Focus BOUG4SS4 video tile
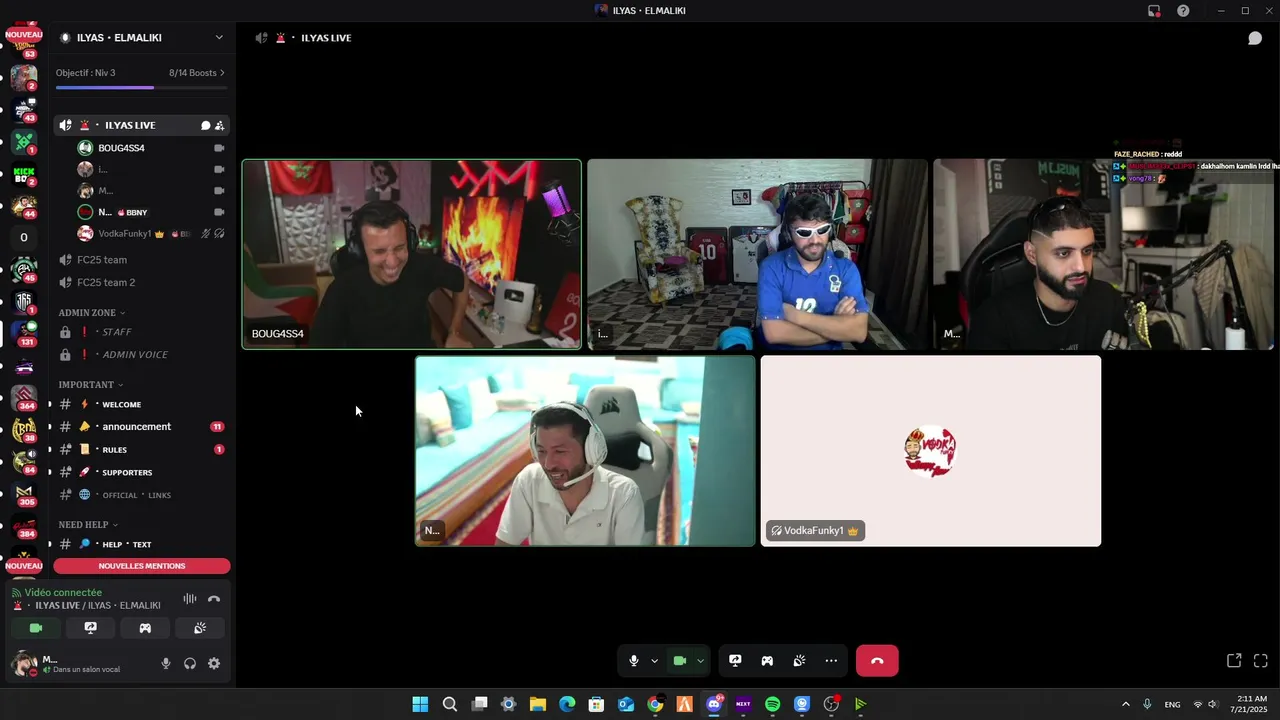The image size is (1280, 720). coord(411,254)
